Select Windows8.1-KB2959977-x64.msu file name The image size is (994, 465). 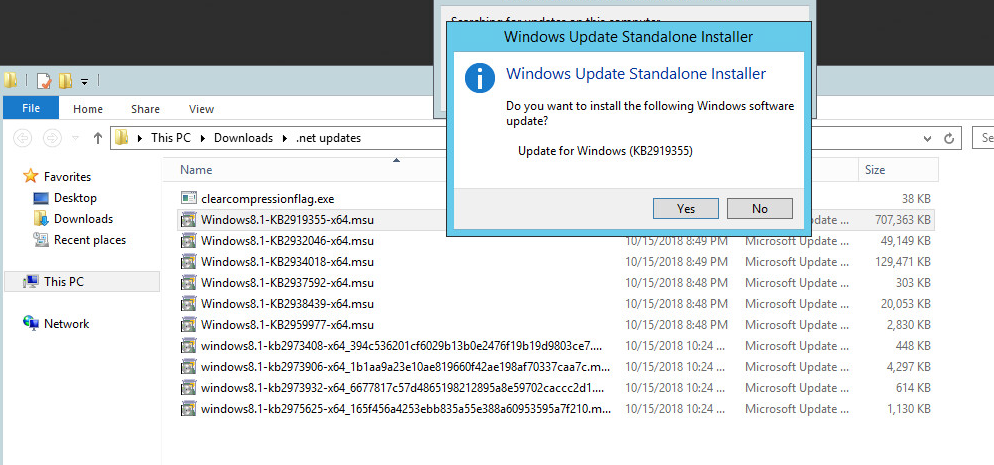coord(287,324)
